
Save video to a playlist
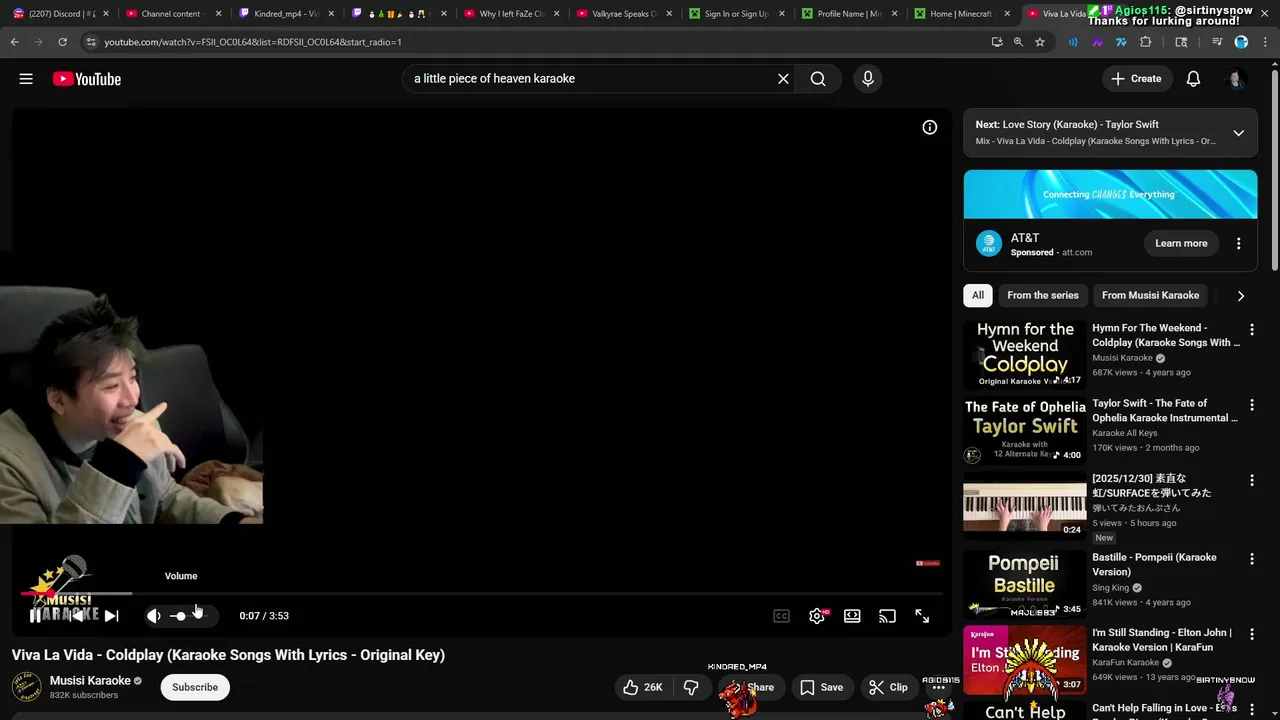[821, 687]
